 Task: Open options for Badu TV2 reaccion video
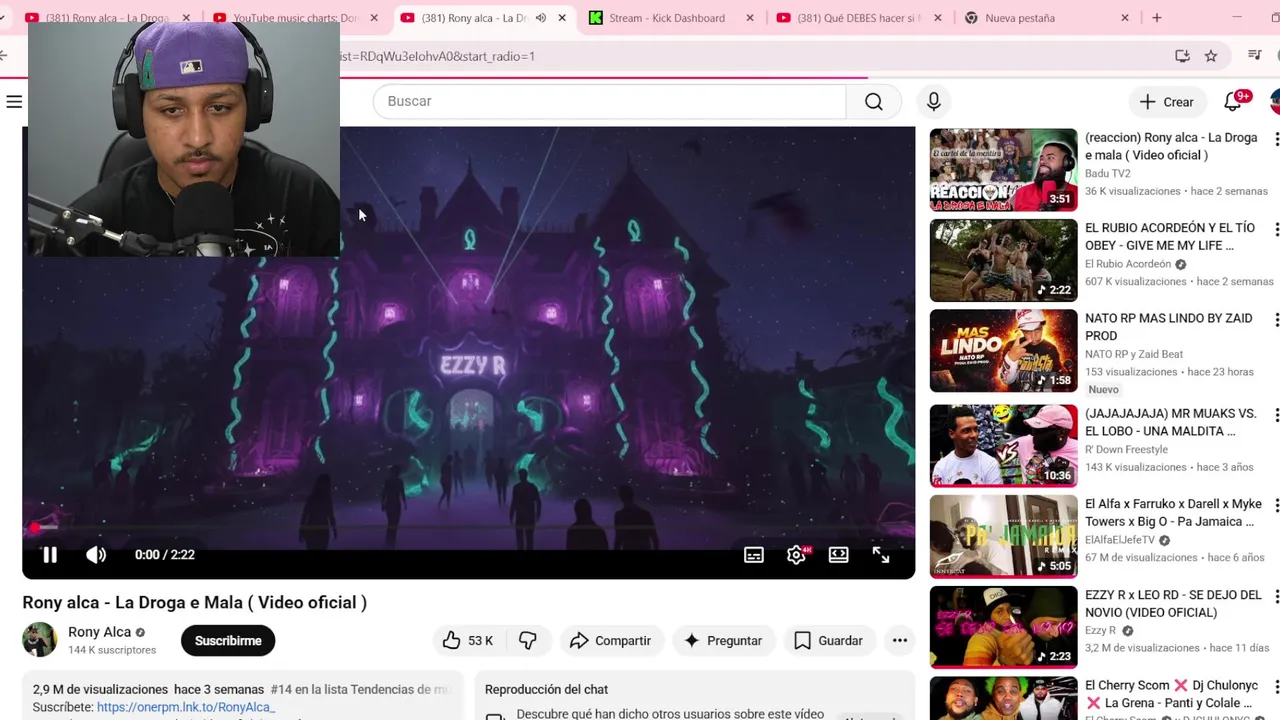[x=1276, y=139]
